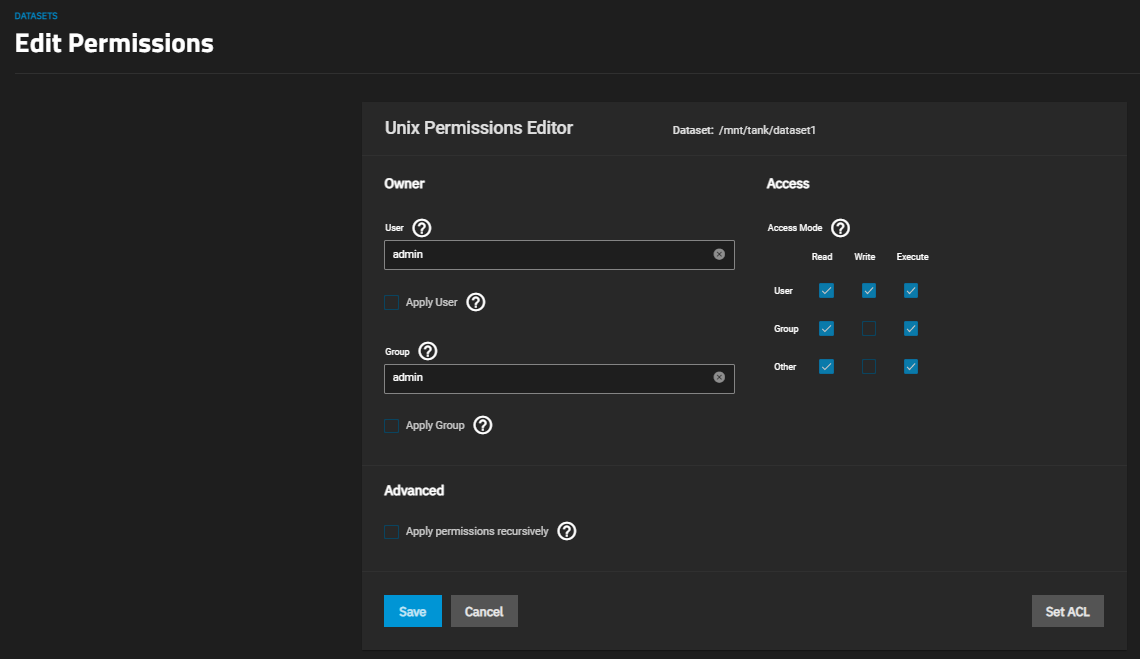Clear the User field with X icon
The width and height of the screenshot is (1140, 659).
[719, 254]
